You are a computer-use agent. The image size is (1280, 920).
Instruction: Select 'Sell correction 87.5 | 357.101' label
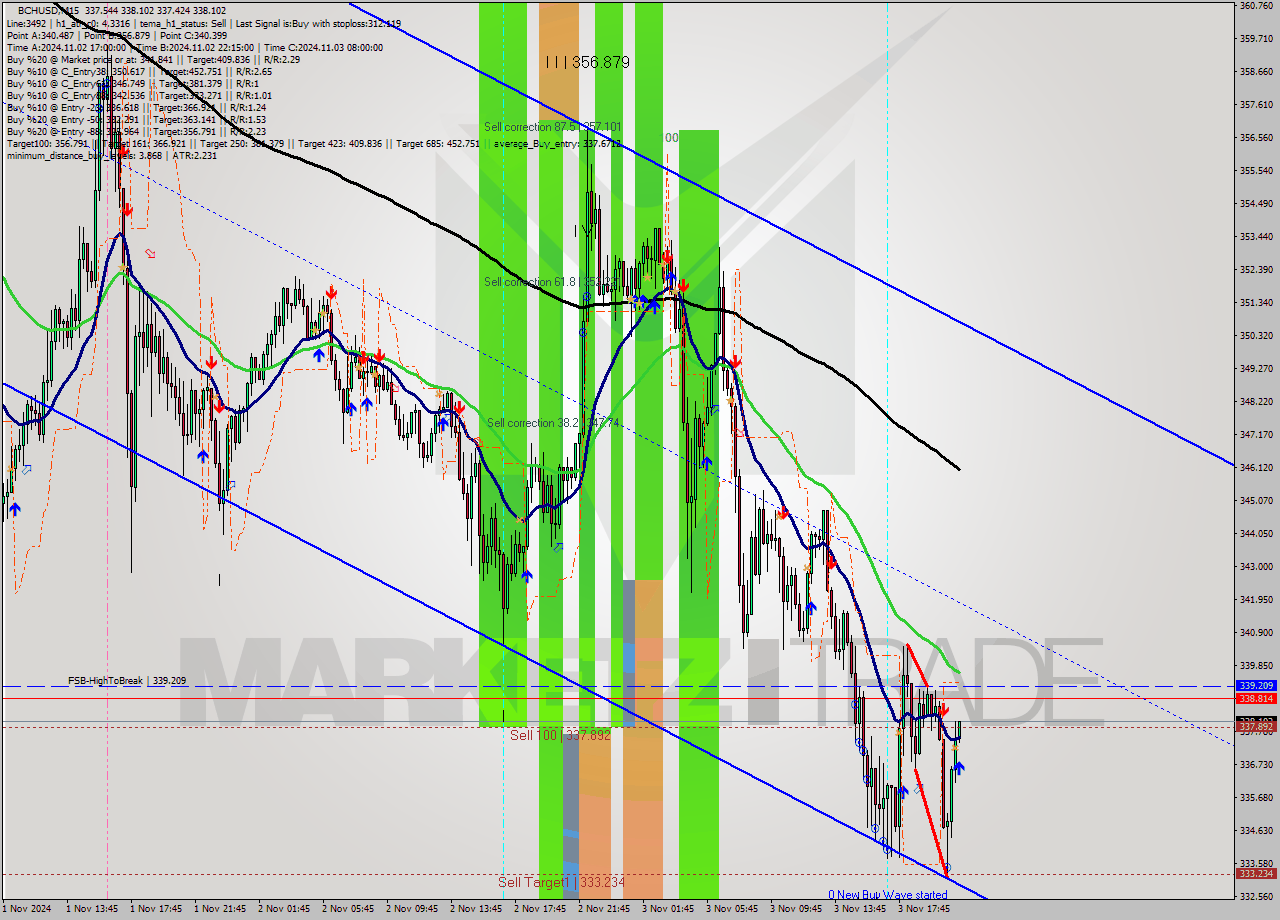point(552,127)
